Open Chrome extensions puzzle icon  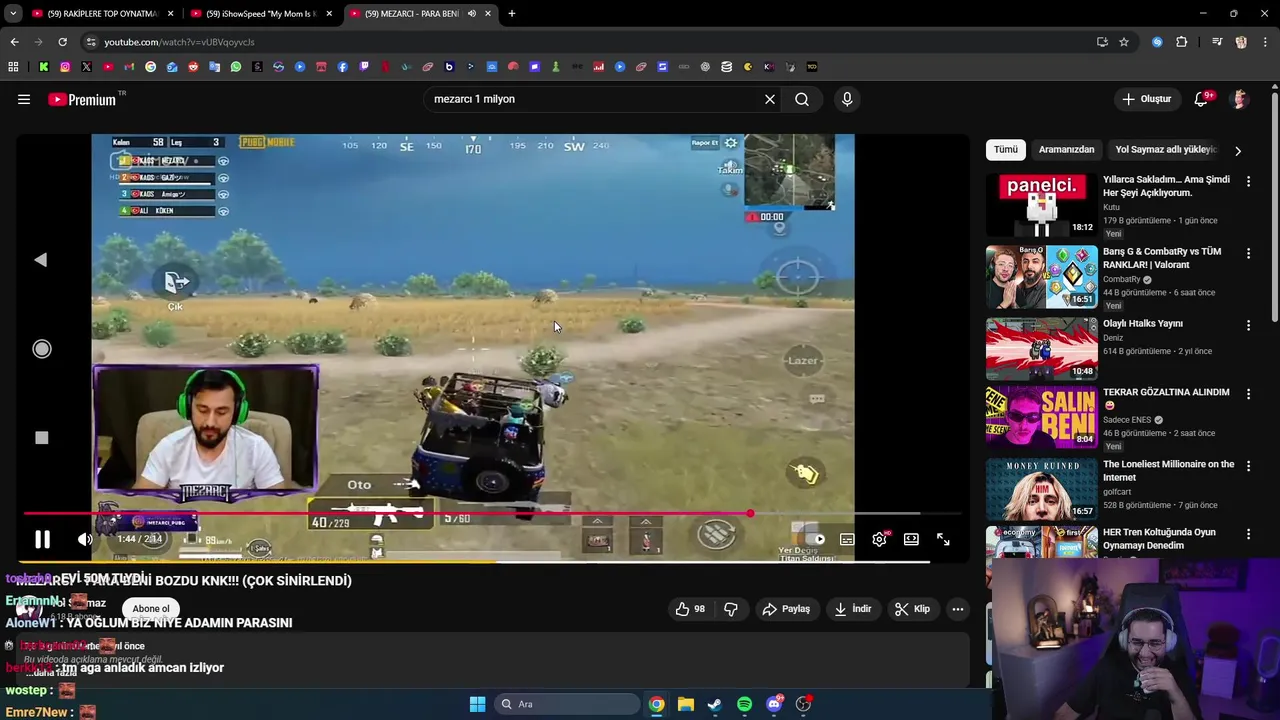click(x=1182, y=42)
